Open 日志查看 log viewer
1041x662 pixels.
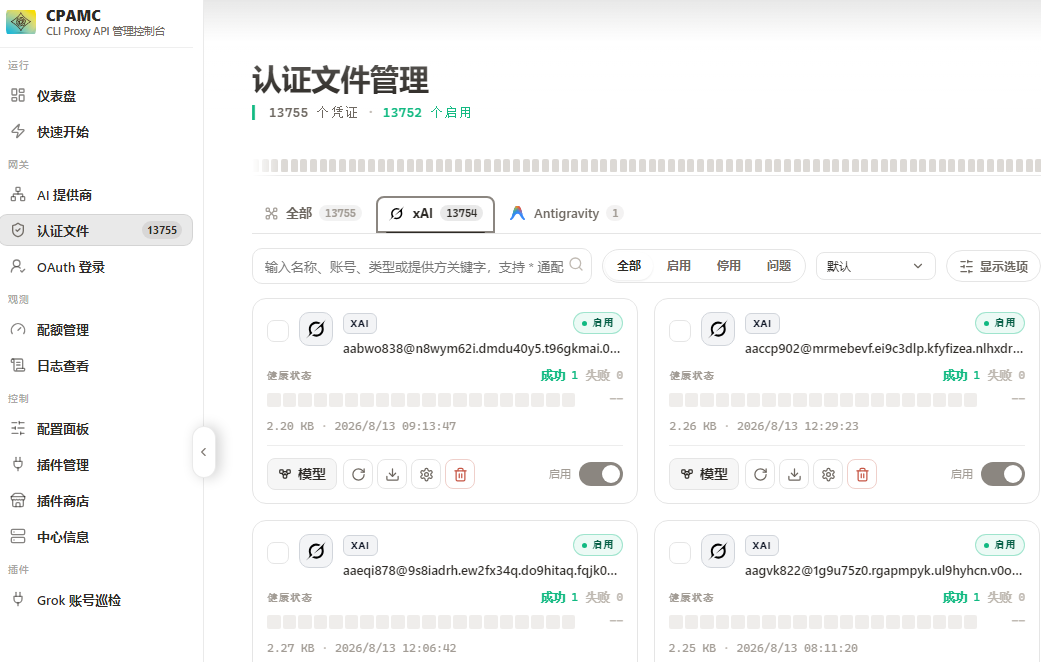coord(96,365)
